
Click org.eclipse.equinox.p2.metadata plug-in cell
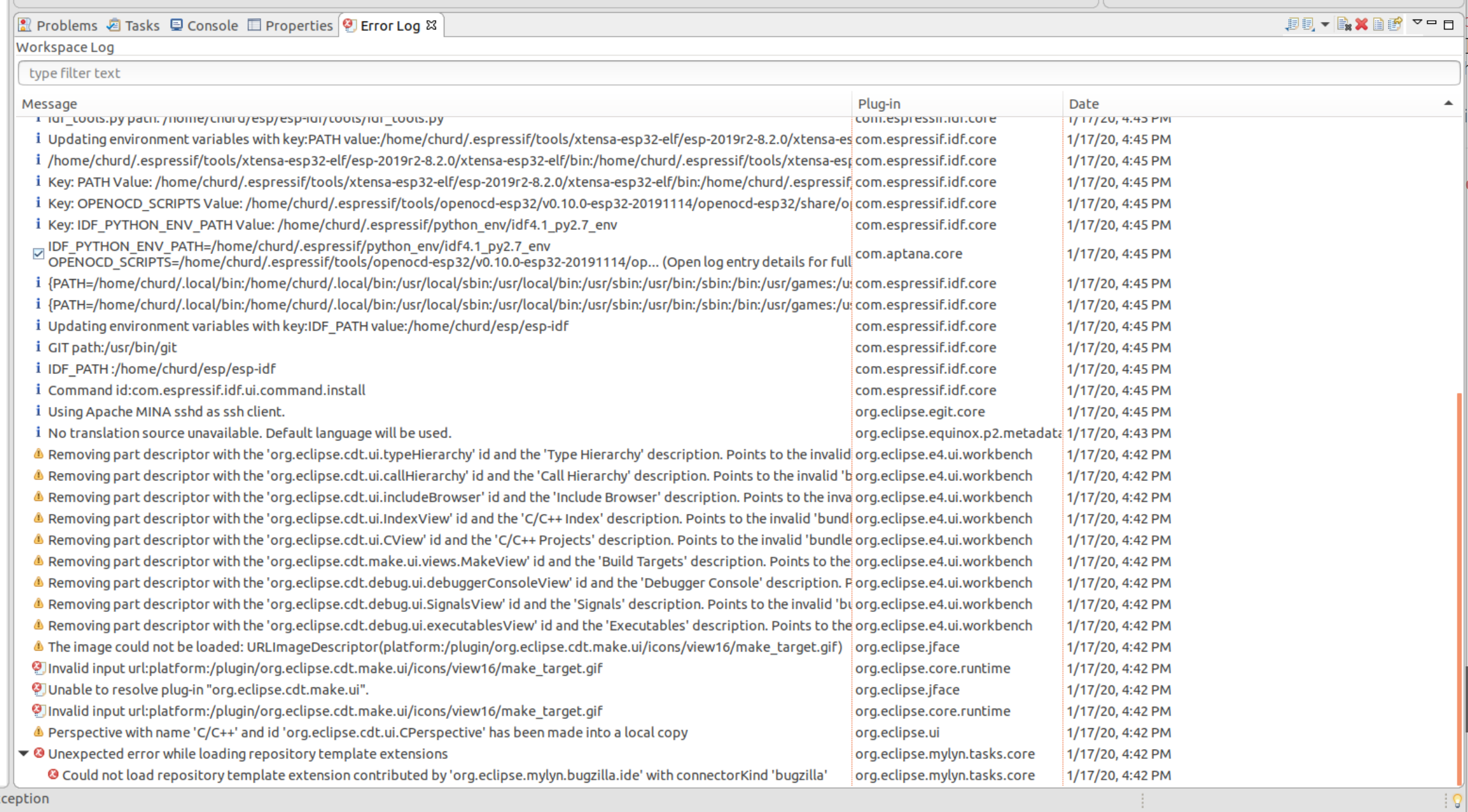(x=958, y=433)
